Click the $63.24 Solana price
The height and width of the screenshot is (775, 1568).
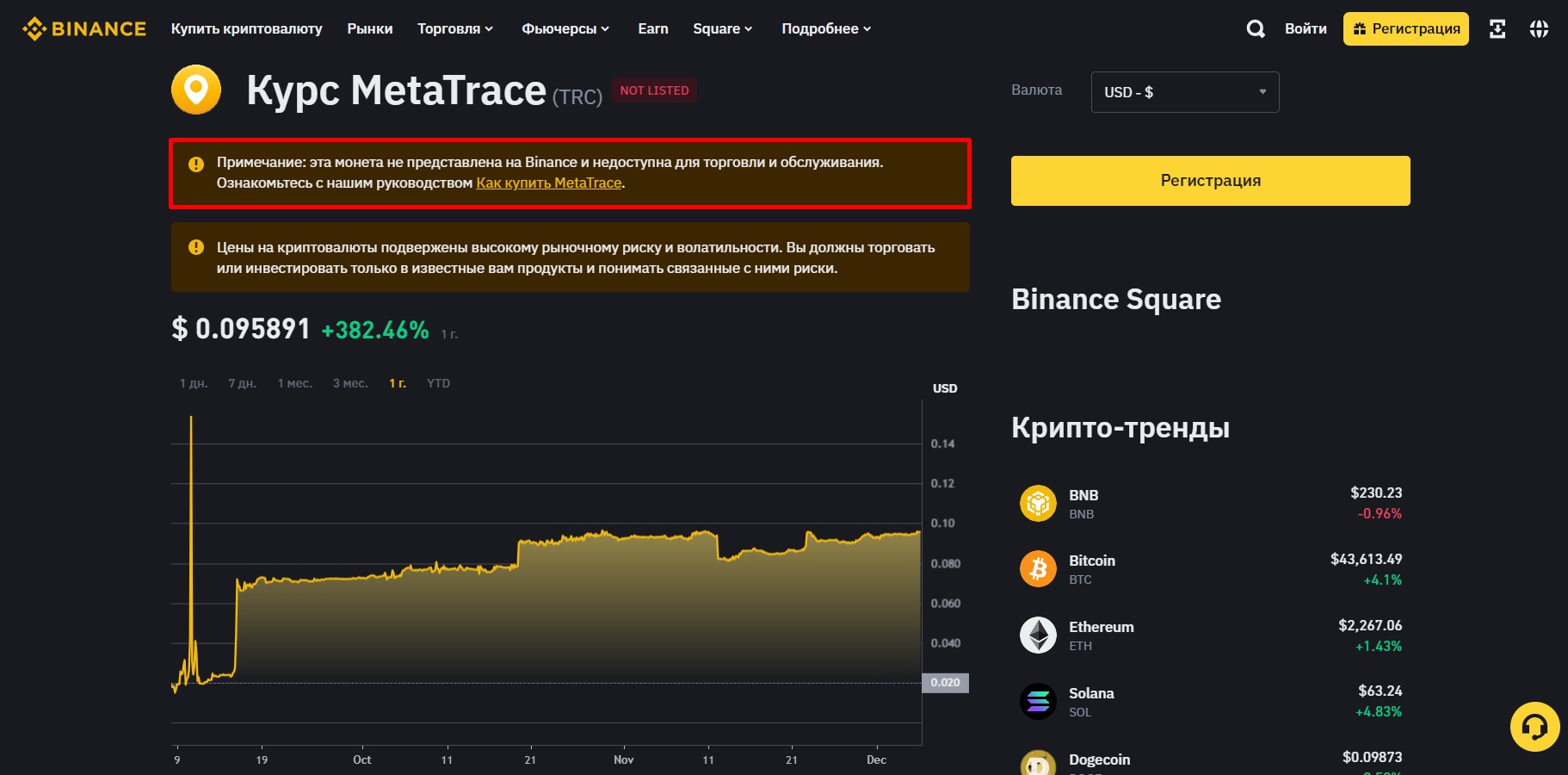(1380, 691)
